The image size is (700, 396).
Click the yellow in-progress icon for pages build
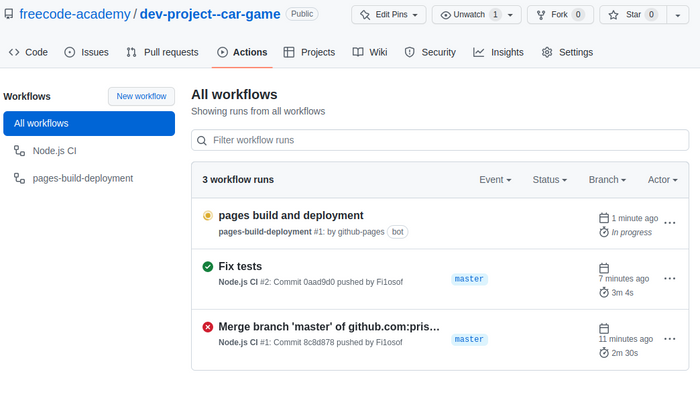click(208, 216)
